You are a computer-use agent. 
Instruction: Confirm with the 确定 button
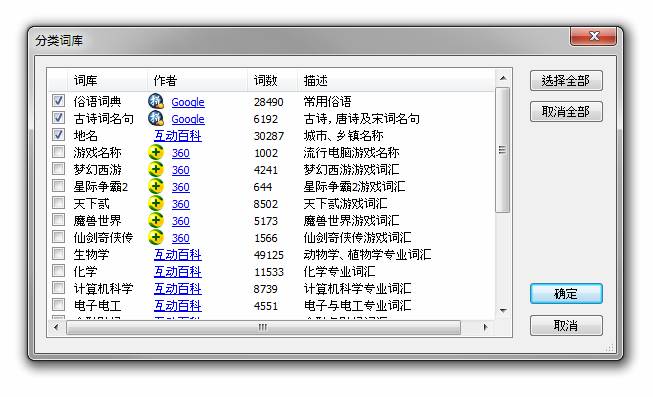tap(566, 294)
